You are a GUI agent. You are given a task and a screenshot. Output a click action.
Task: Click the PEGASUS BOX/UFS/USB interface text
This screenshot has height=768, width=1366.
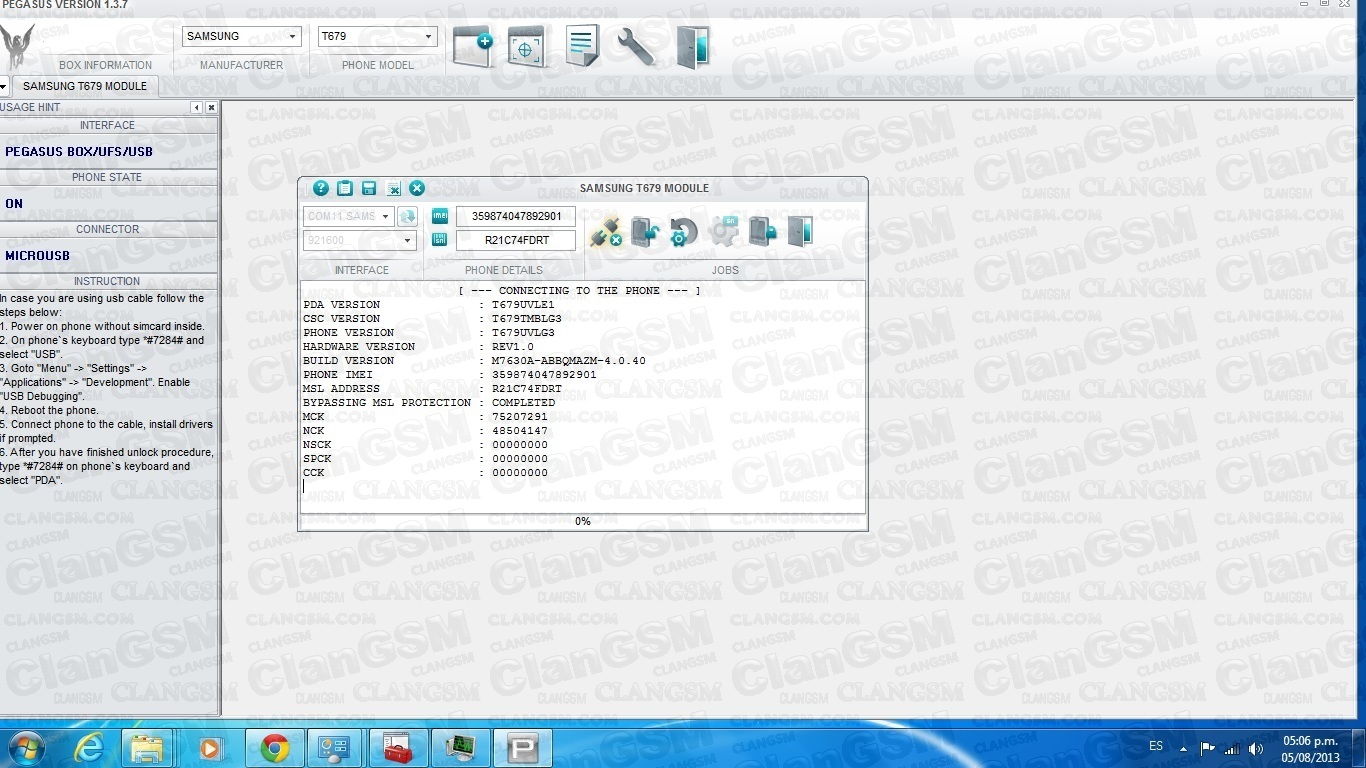[79, 152]
